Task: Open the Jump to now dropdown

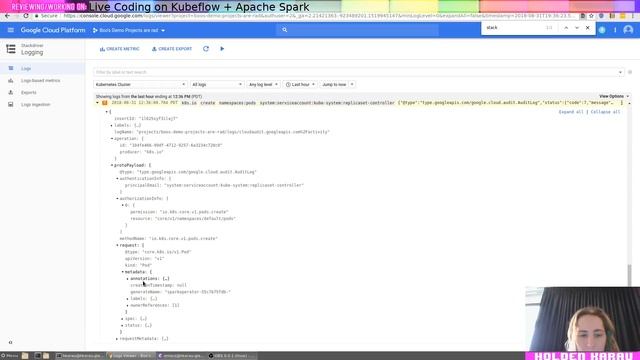Action: (x=338, y=84)
